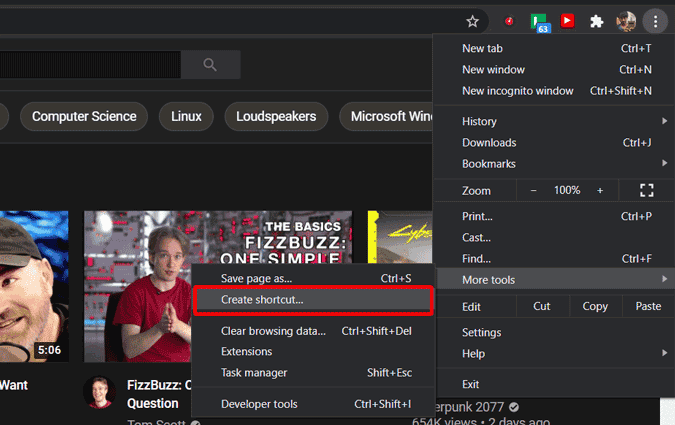Choose New incognito window
Image resolution: width=675 pixels, height=425 pixels.
555,91
